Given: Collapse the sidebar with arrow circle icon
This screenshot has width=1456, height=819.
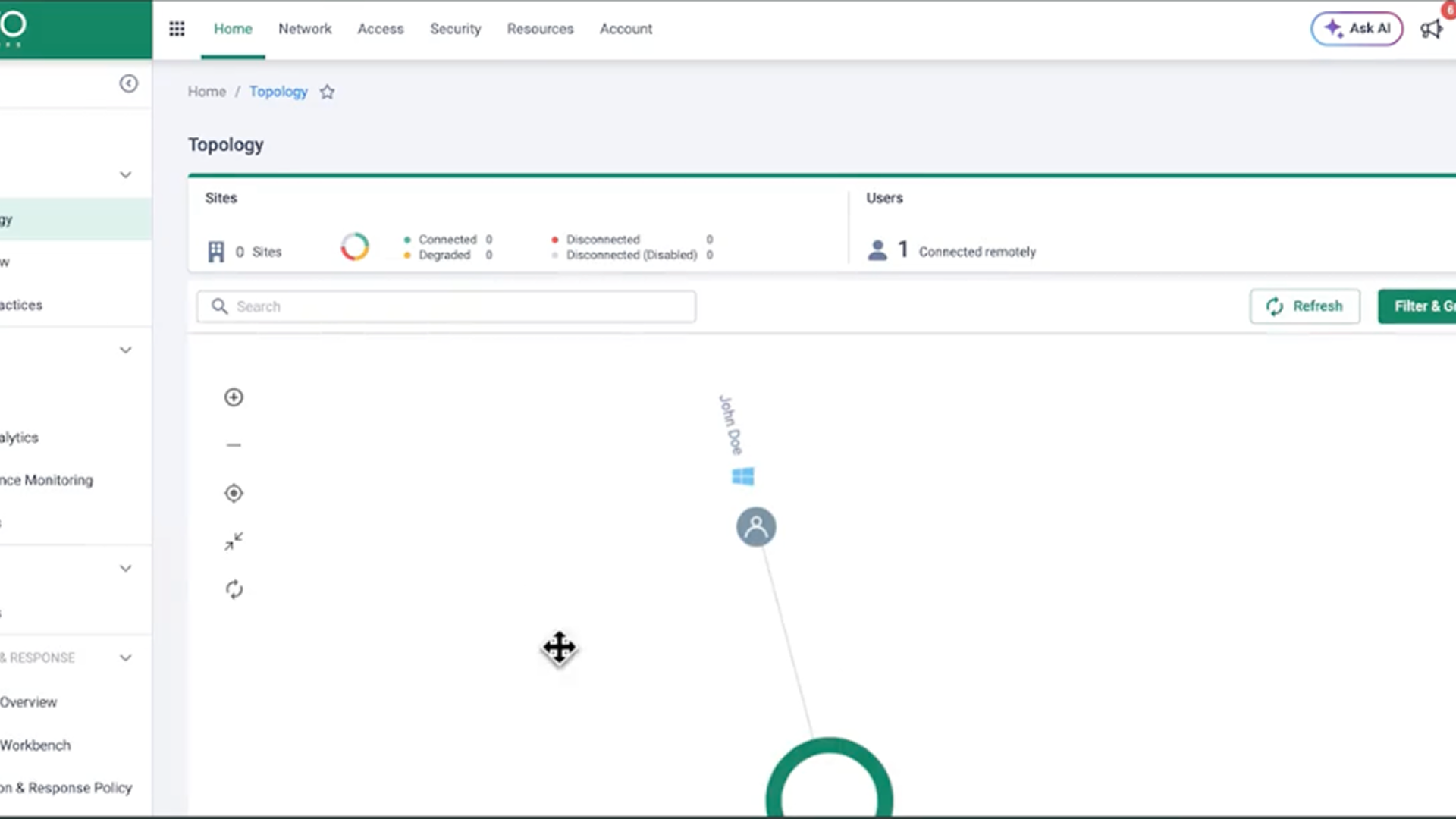Looking at the screenshot, I should coord(129,83).
